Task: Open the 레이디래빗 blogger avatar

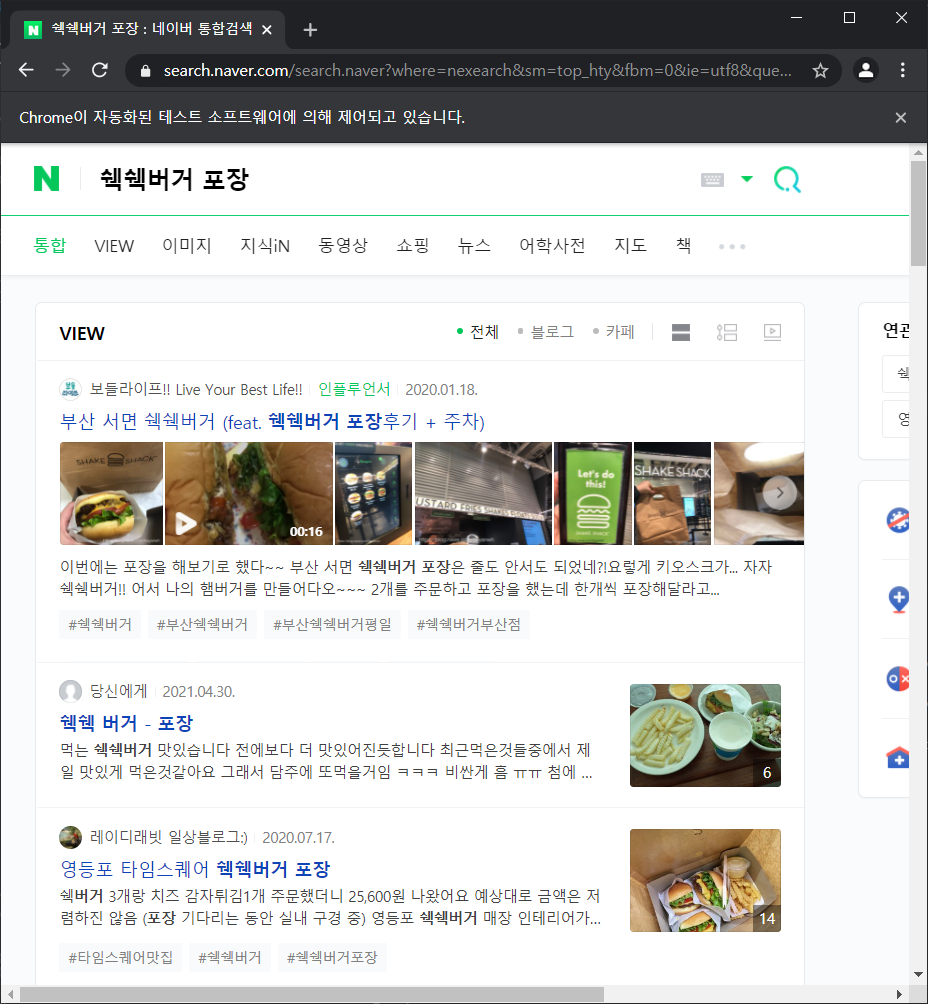Action: (x=70, y=837)
